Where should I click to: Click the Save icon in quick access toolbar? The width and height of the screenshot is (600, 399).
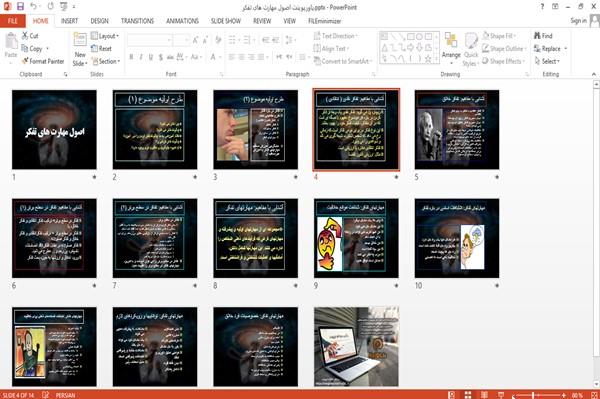[x=20, y=7]
